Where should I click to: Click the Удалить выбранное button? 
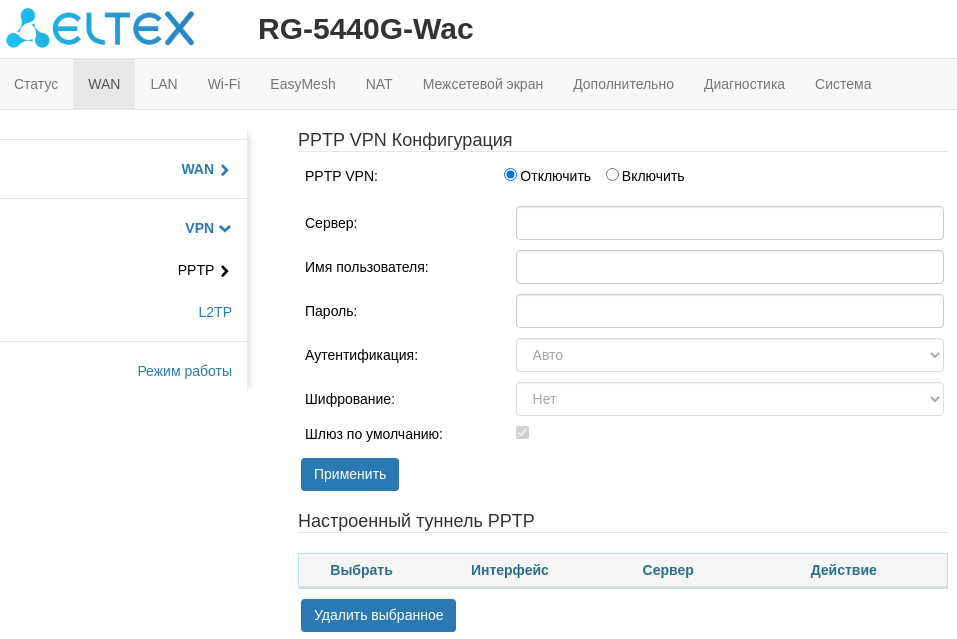378,615
